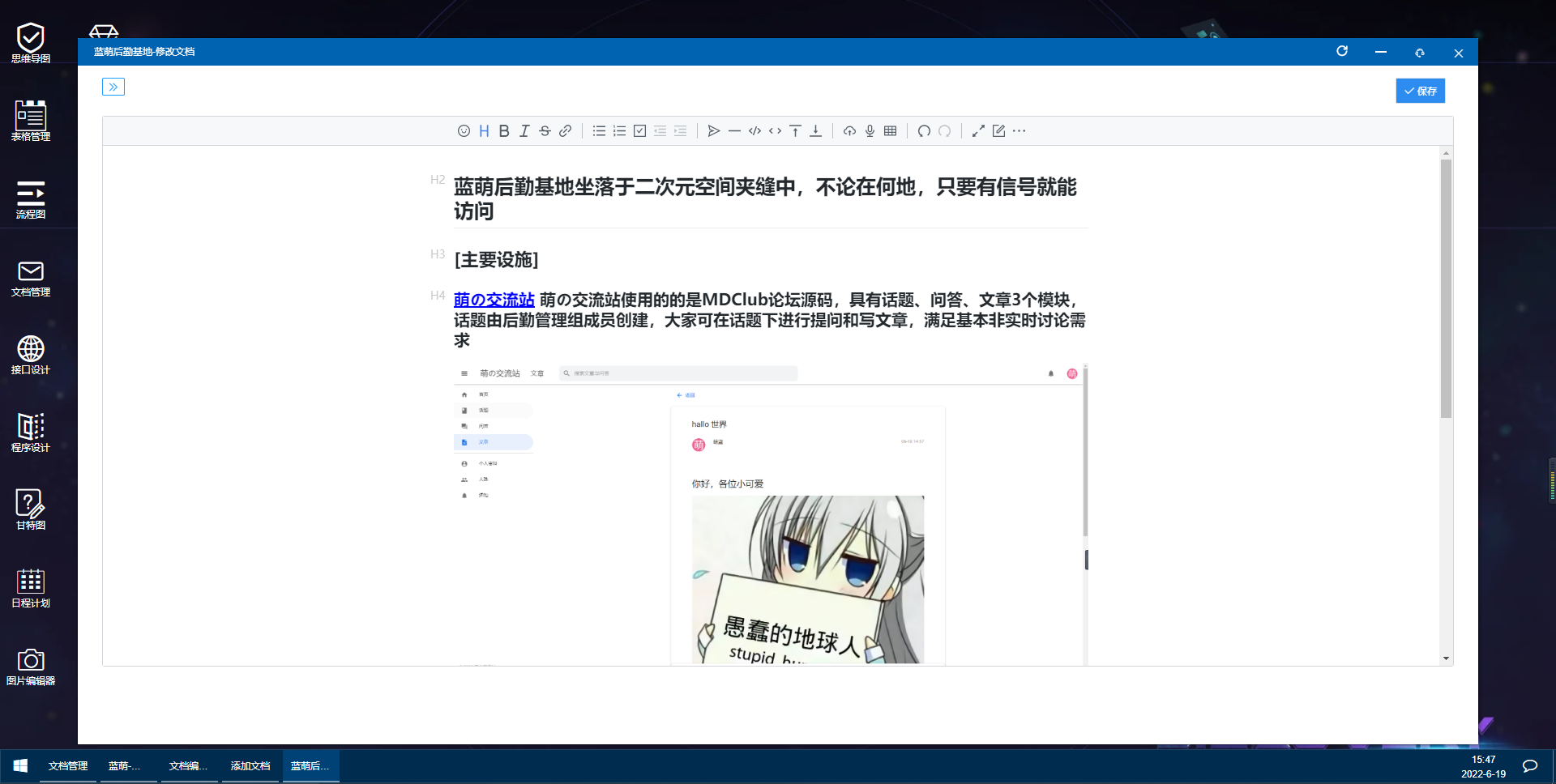Insert a table with the table icon
Viewport: 1556px width, 784px height.
[x=890, y=131]
